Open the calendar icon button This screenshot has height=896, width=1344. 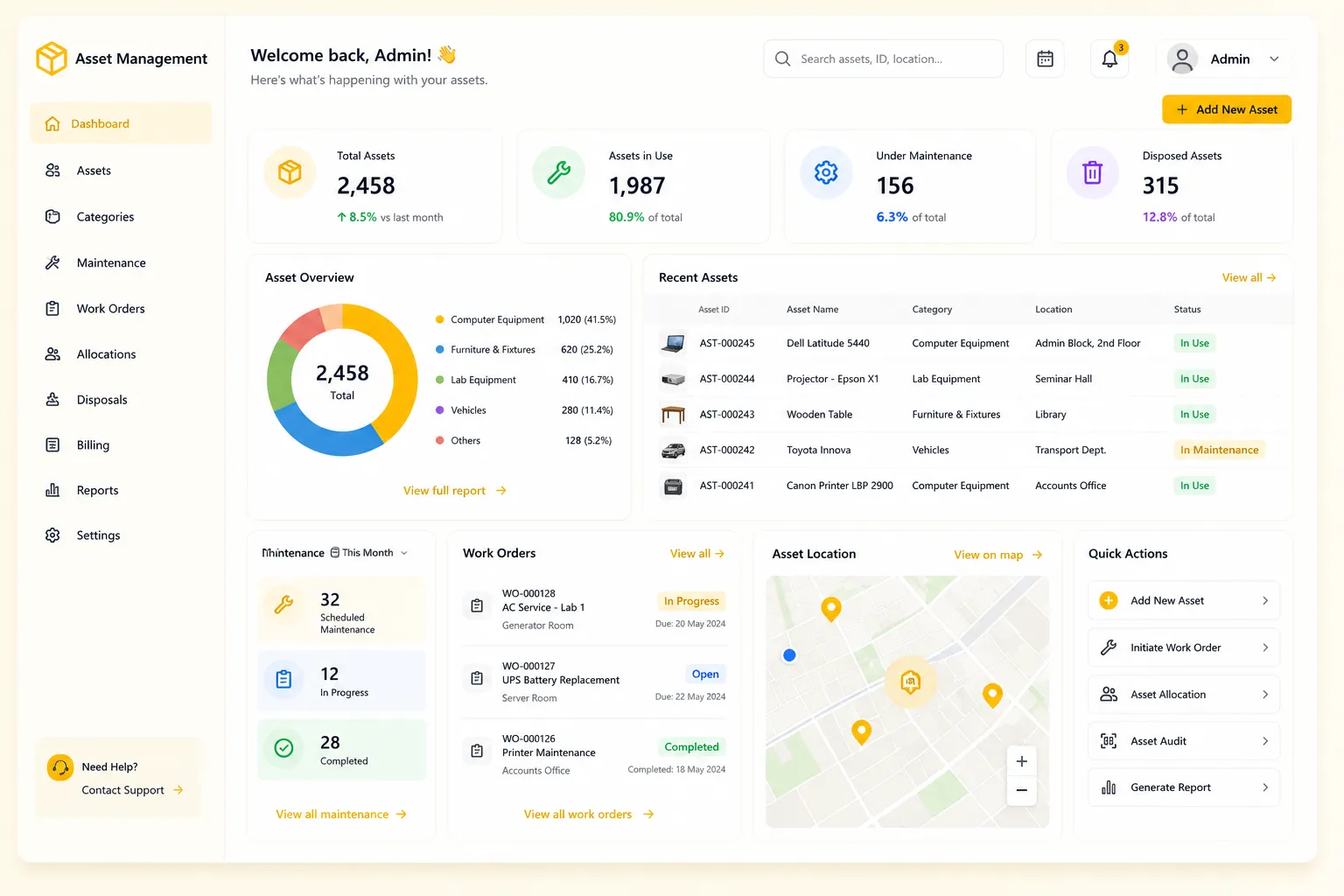[x=1045, y=59]
